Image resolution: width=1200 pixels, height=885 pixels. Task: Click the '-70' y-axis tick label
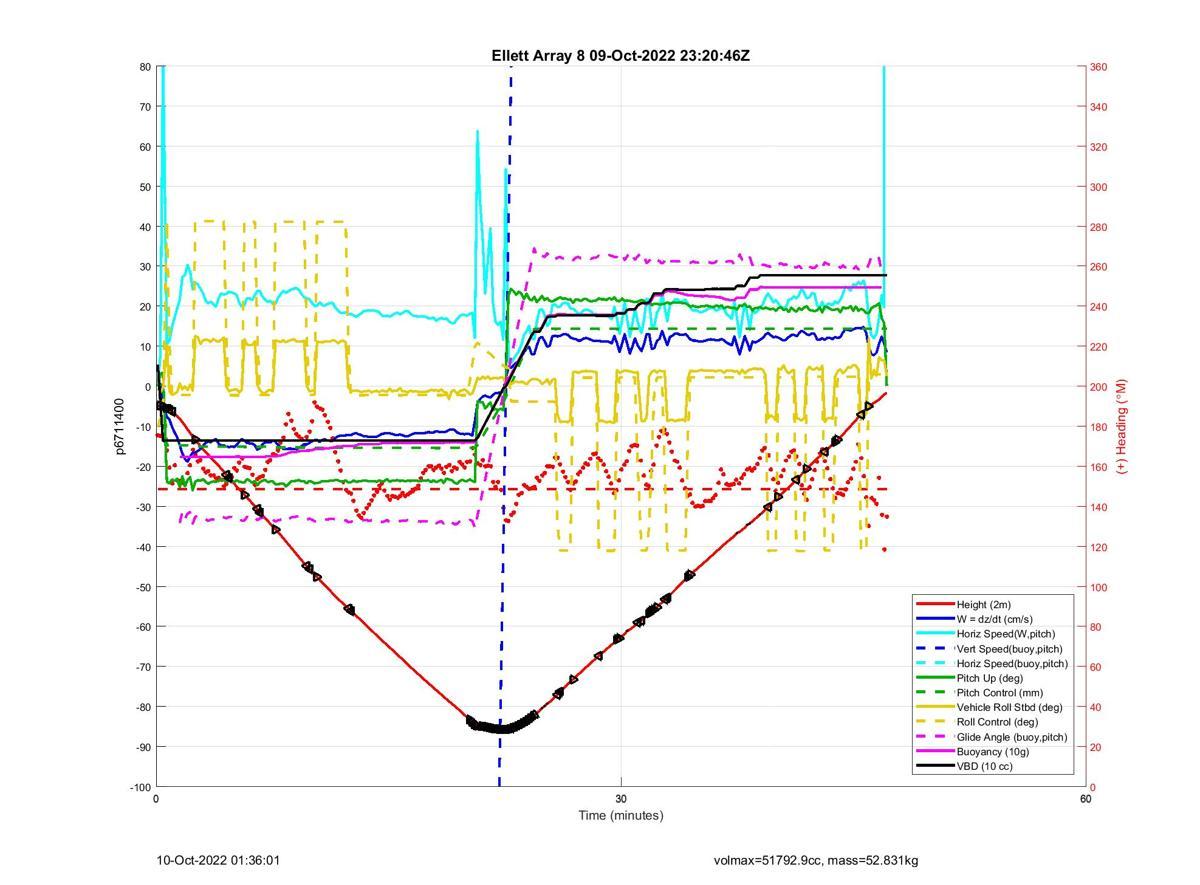[x=142, y=667]
